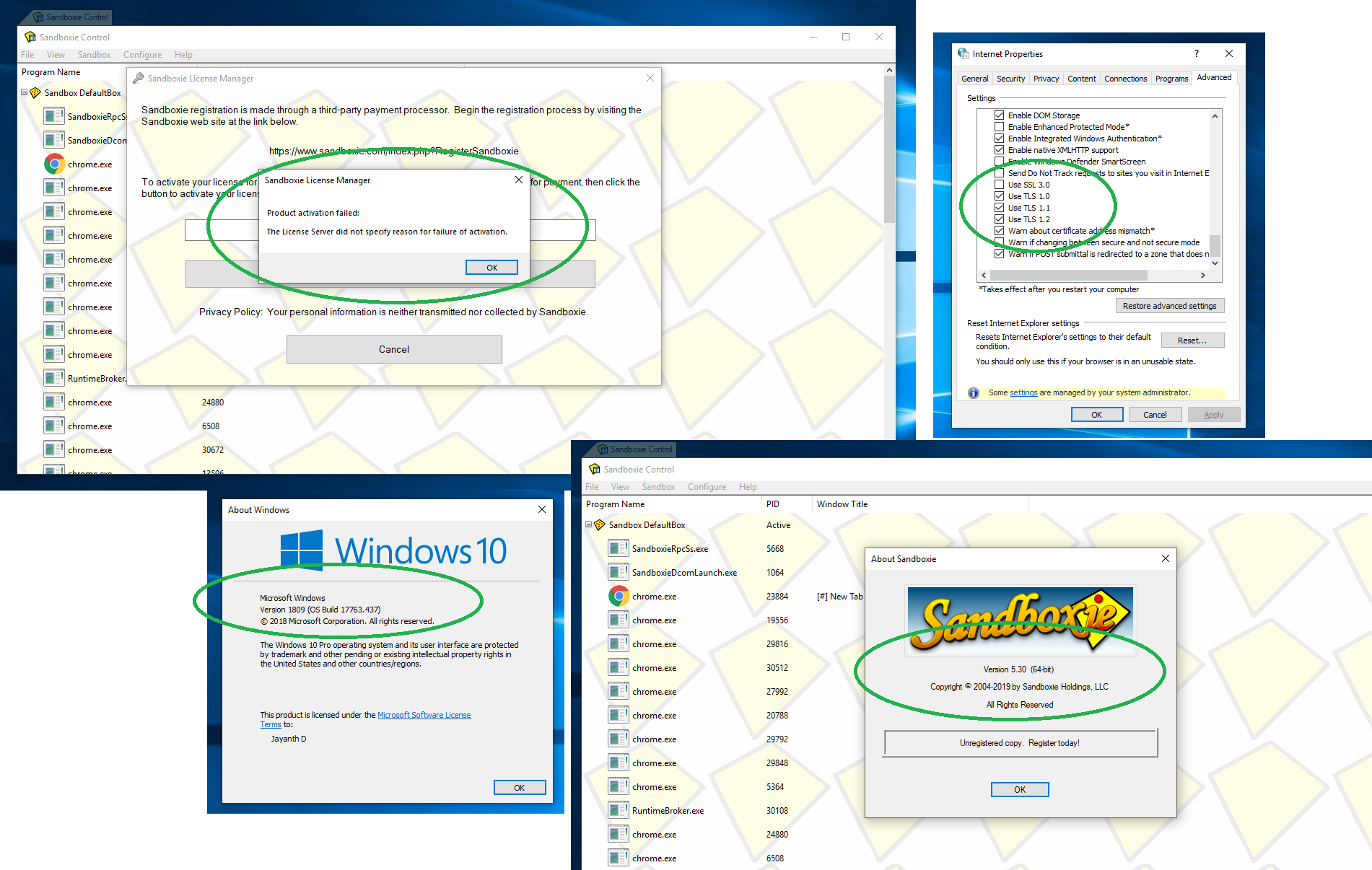The height and width of the screenshot is (870, 1372).
Task: Click the program icon of chrome.exe PID 29848
Action: tap(619, 763)
